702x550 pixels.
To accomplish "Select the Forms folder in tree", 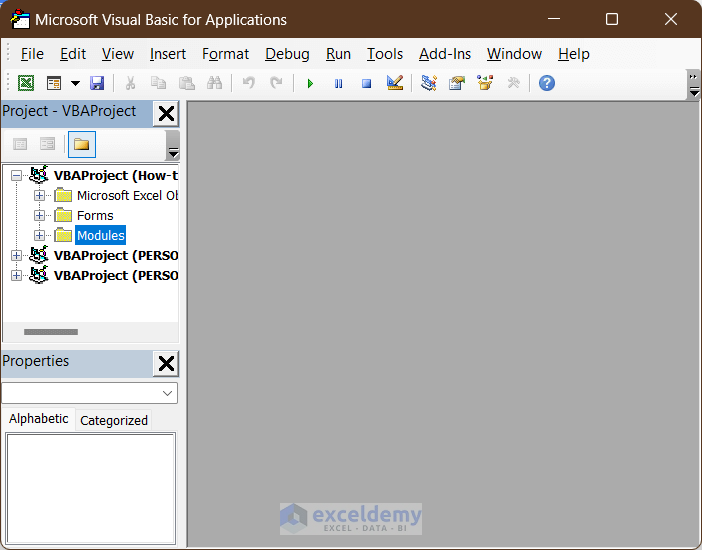I will [x=95, y=215].
